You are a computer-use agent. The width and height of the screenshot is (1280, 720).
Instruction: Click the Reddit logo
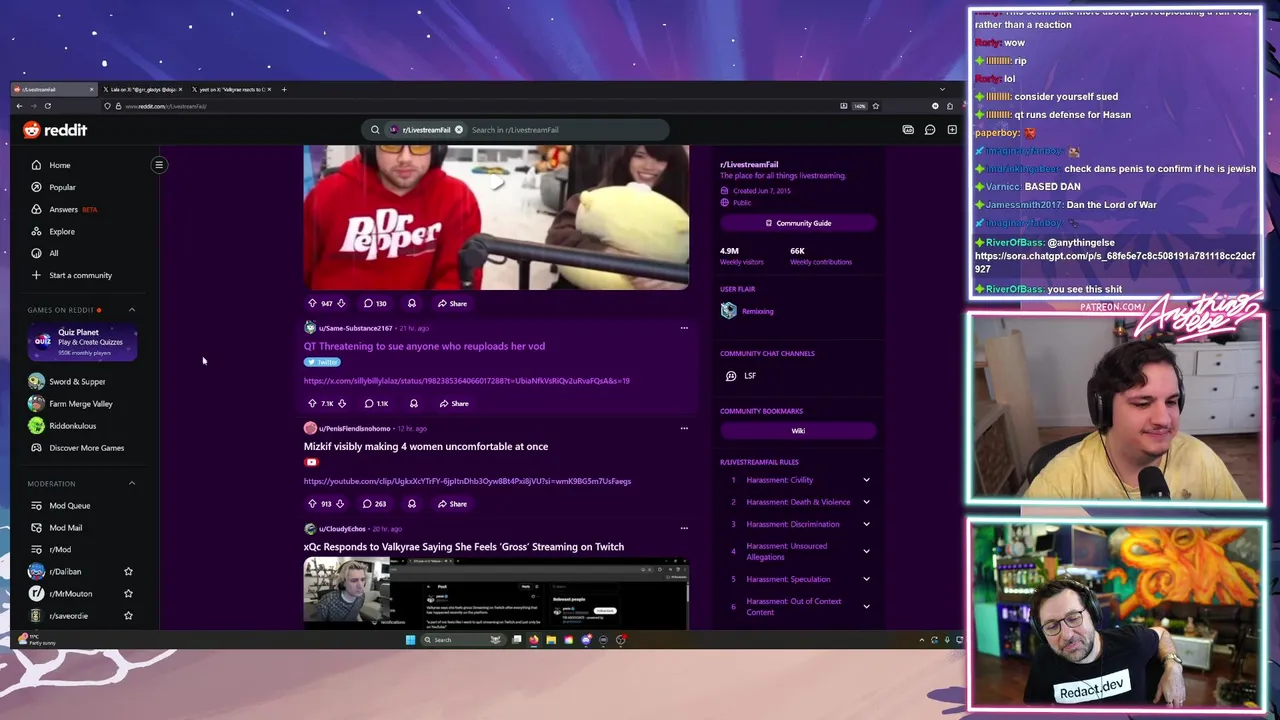click(x=55, y=130)
